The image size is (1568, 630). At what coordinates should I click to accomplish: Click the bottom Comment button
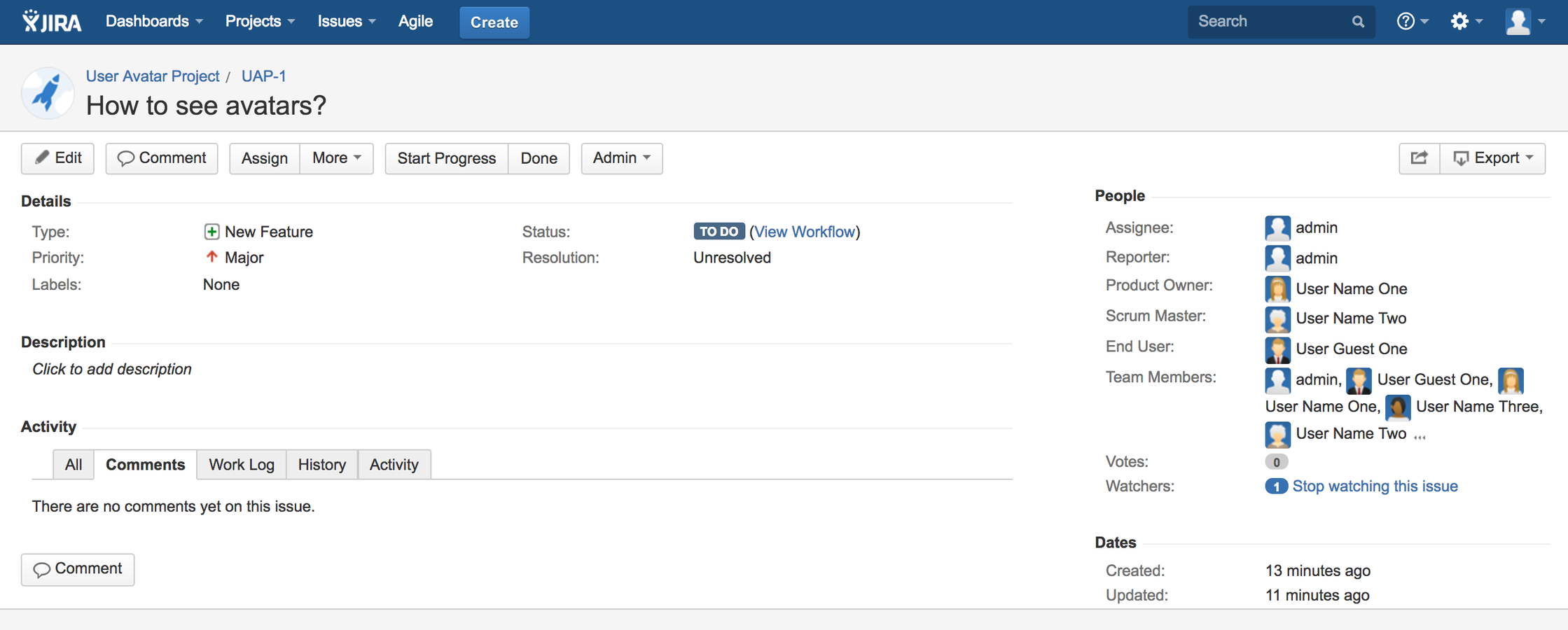coord(78,569)
